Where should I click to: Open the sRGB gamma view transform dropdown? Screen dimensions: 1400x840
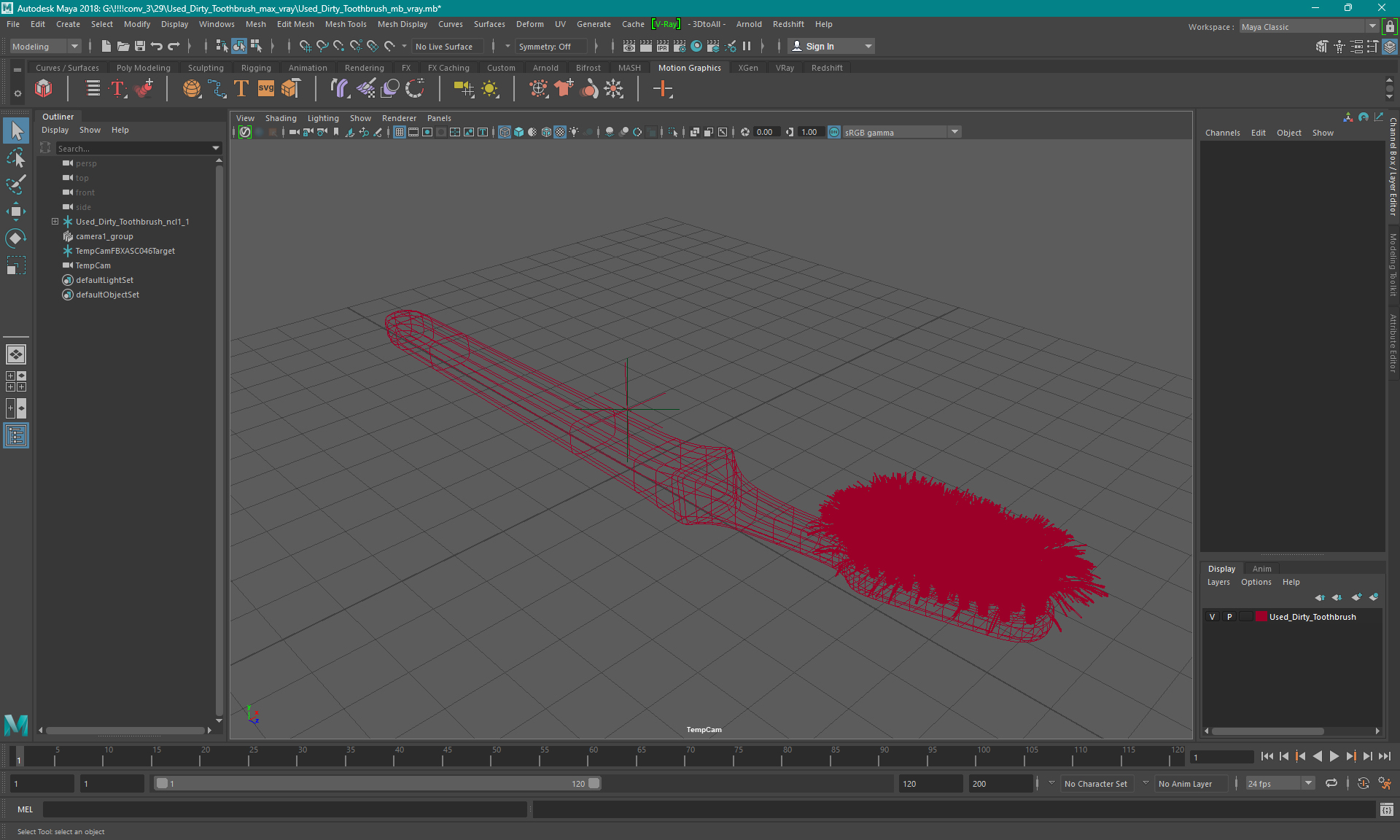pos(954,132)
